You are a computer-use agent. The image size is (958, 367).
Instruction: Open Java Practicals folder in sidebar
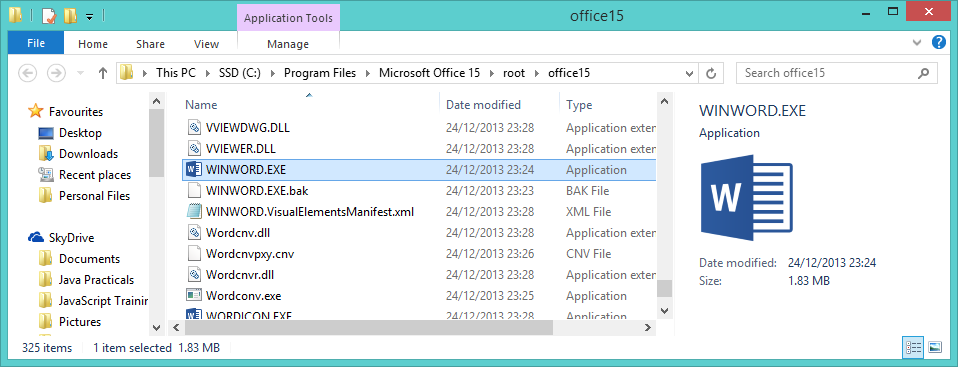pos(96,280)
